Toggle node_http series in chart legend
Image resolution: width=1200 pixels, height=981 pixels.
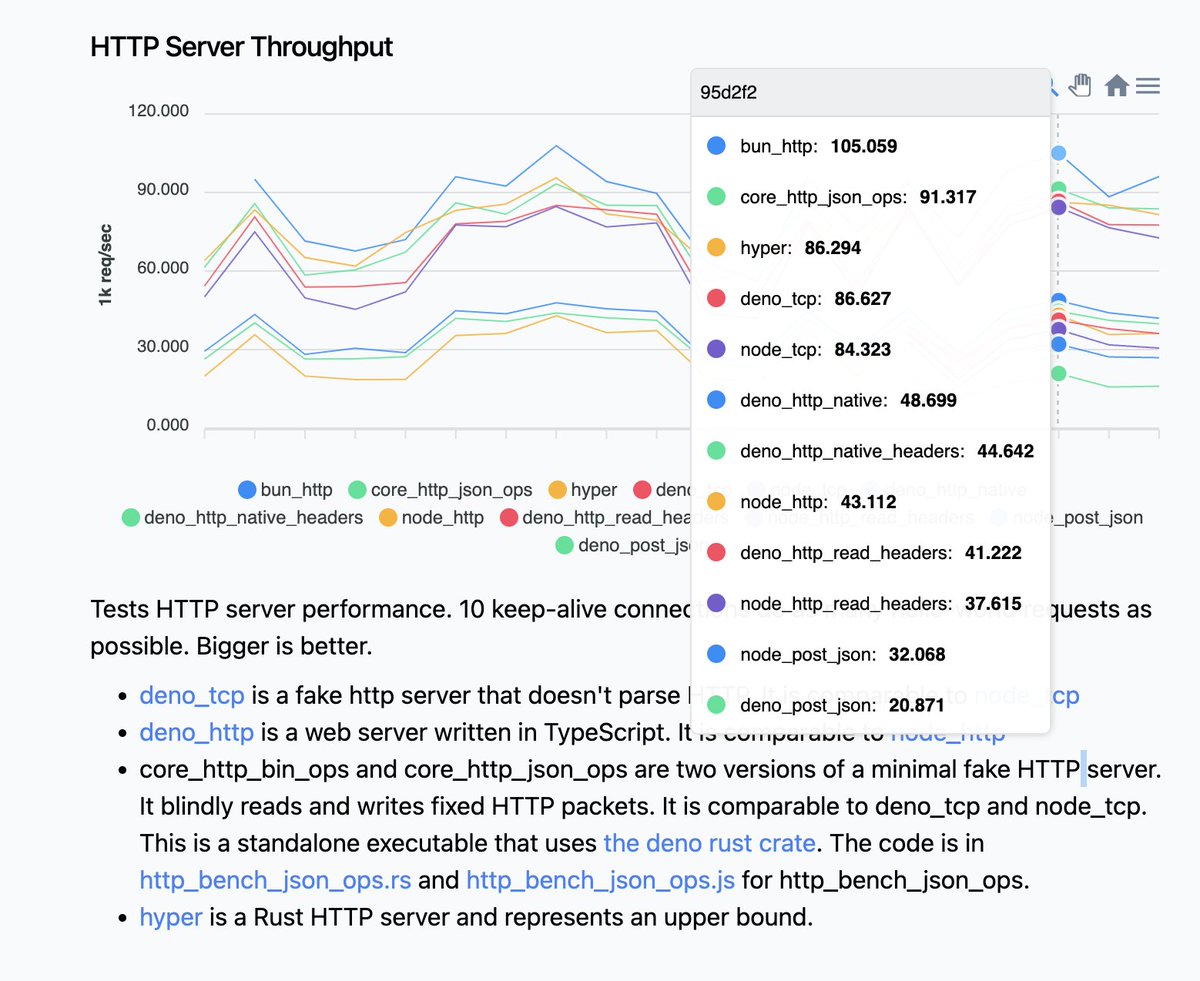coord(431,518)
